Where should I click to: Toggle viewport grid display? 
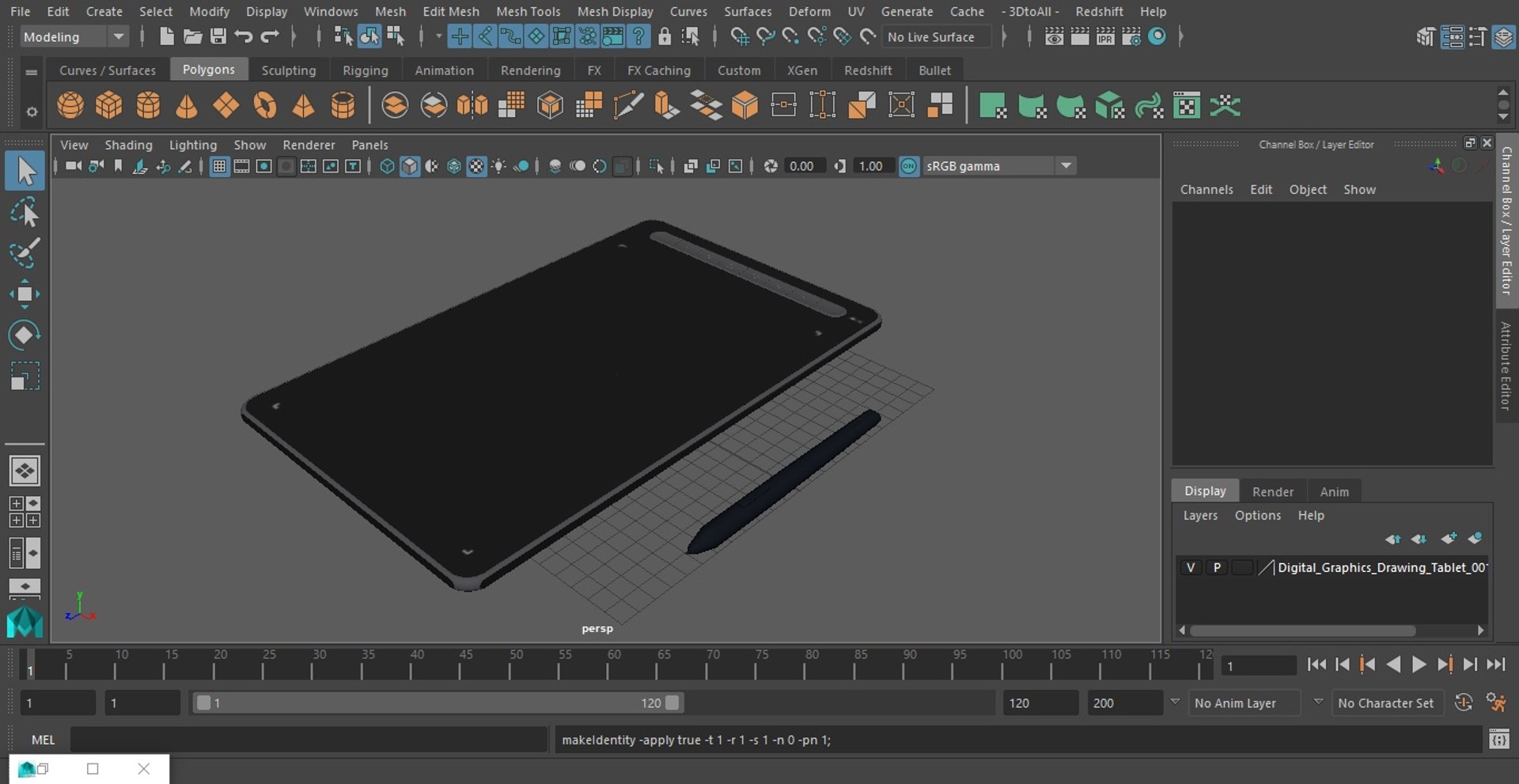pyautogui.click(x=219, y=166)
